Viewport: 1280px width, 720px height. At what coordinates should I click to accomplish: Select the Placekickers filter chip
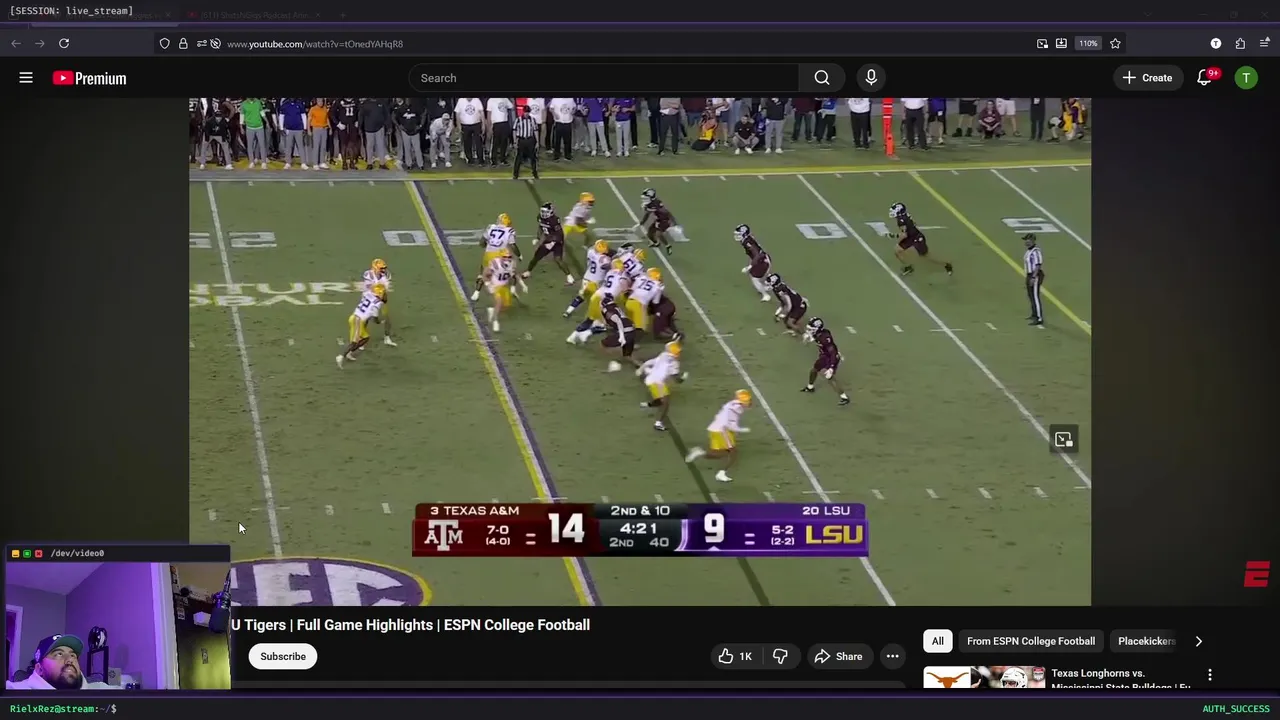point(1146,641)
